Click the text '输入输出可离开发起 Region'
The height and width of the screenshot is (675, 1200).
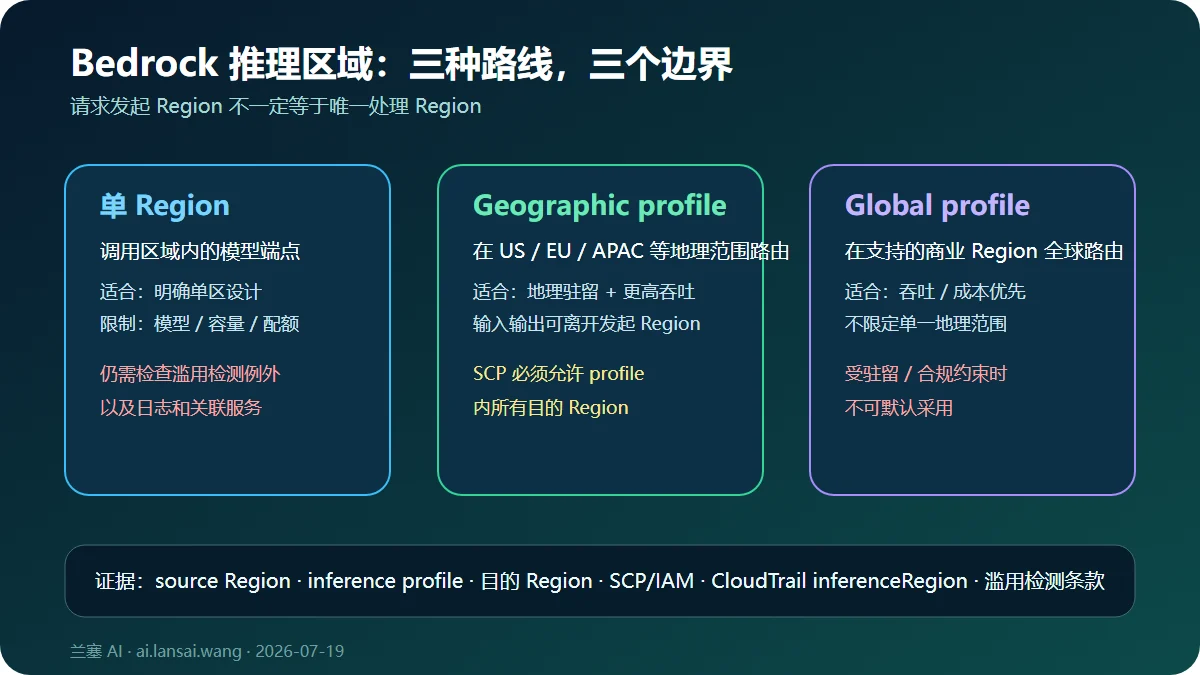(586, 324)
